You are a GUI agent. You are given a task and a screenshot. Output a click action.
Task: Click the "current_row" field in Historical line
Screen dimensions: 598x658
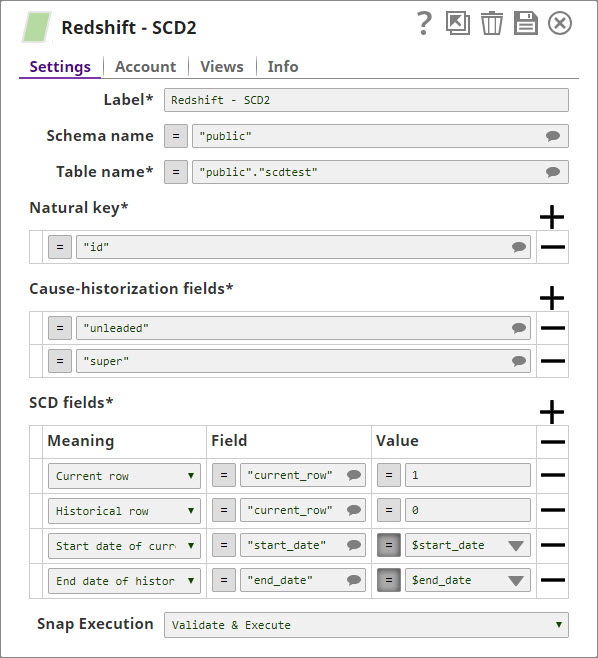(303, 510)
